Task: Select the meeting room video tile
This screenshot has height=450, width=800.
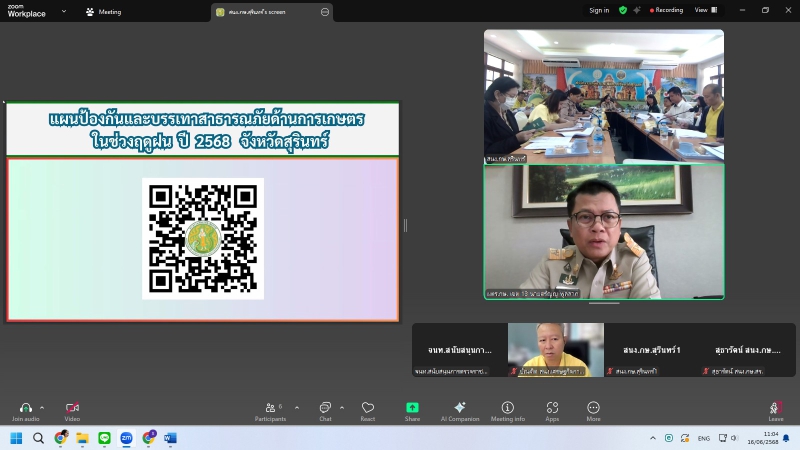Action: pyautogui.click(x=604, y=96)
